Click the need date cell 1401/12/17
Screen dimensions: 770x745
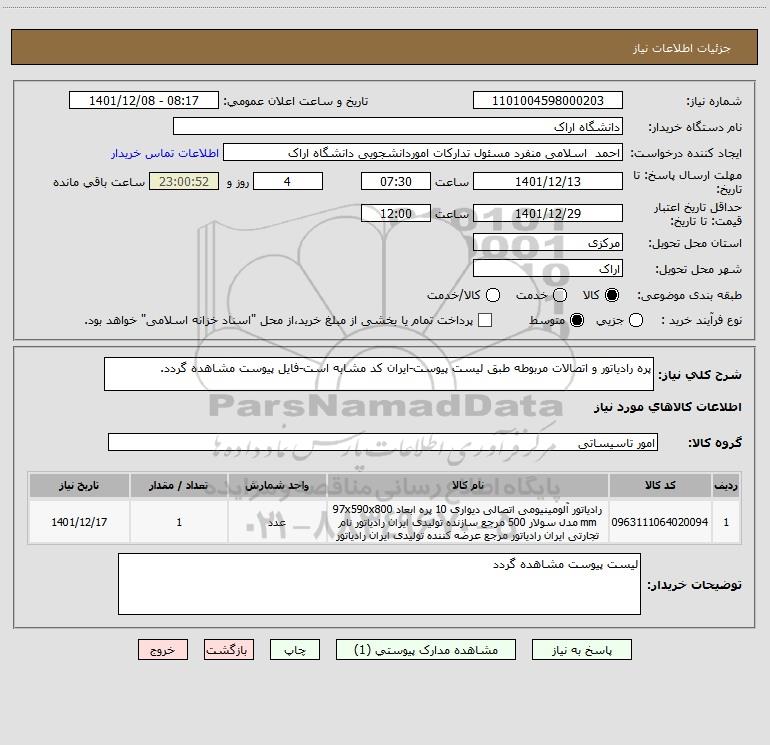tap(79, 522)
